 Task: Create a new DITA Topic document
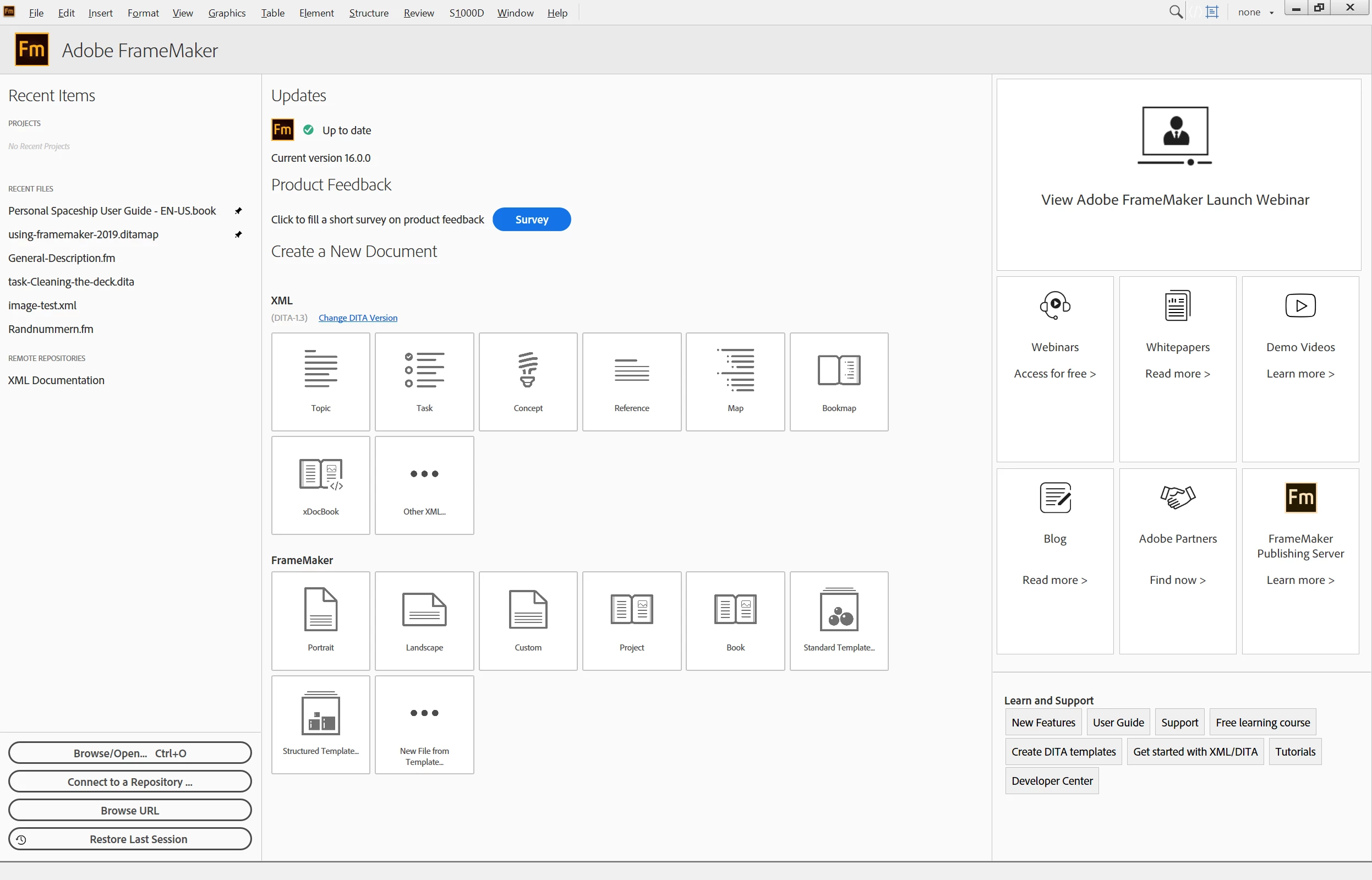click(320, 381)
